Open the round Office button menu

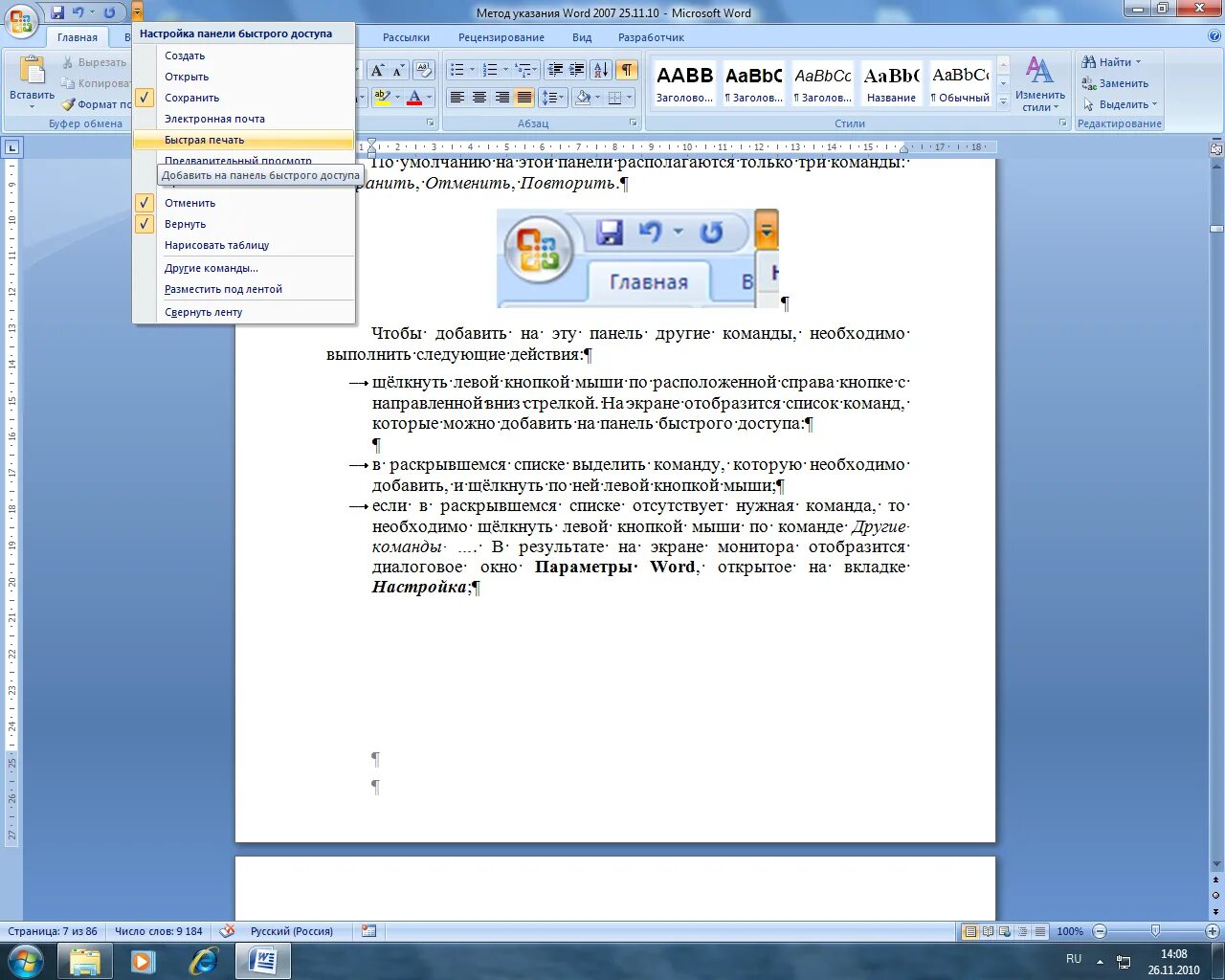21,22
